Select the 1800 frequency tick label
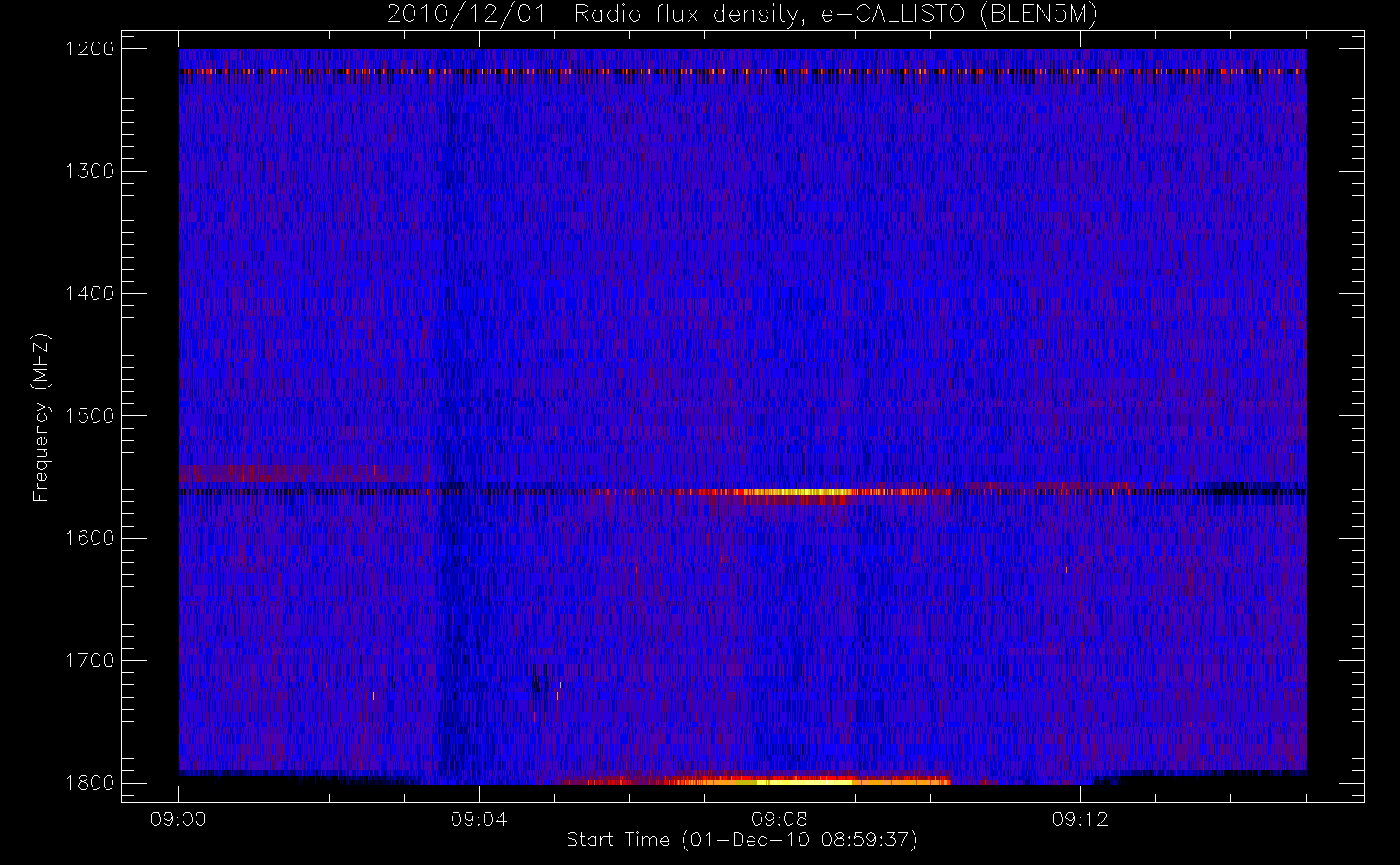The width and height of the screenshot is (1400, 865). 91,783
